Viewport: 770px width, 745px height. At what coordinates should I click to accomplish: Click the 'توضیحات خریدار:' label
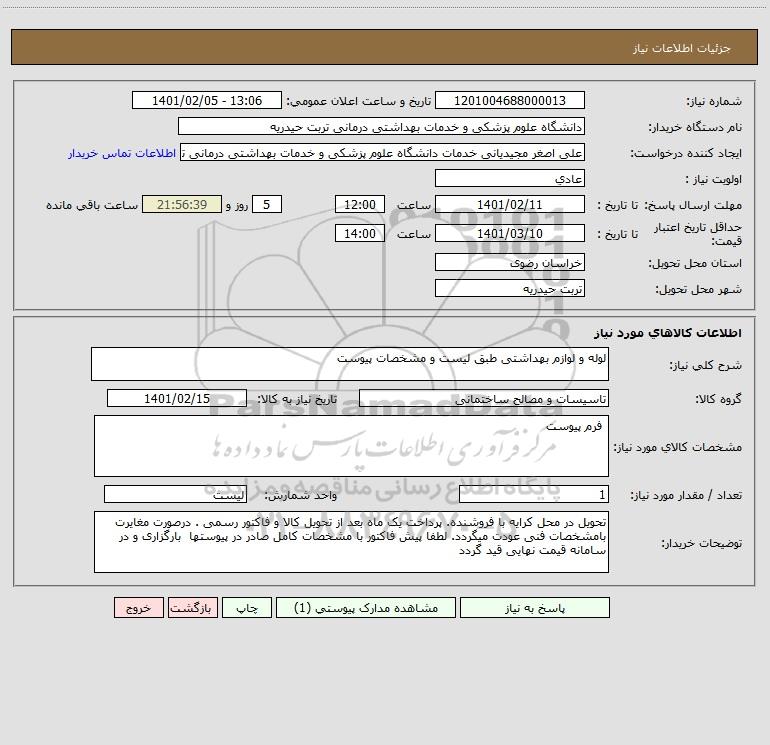pyautogui.click(x=702, y=543)
